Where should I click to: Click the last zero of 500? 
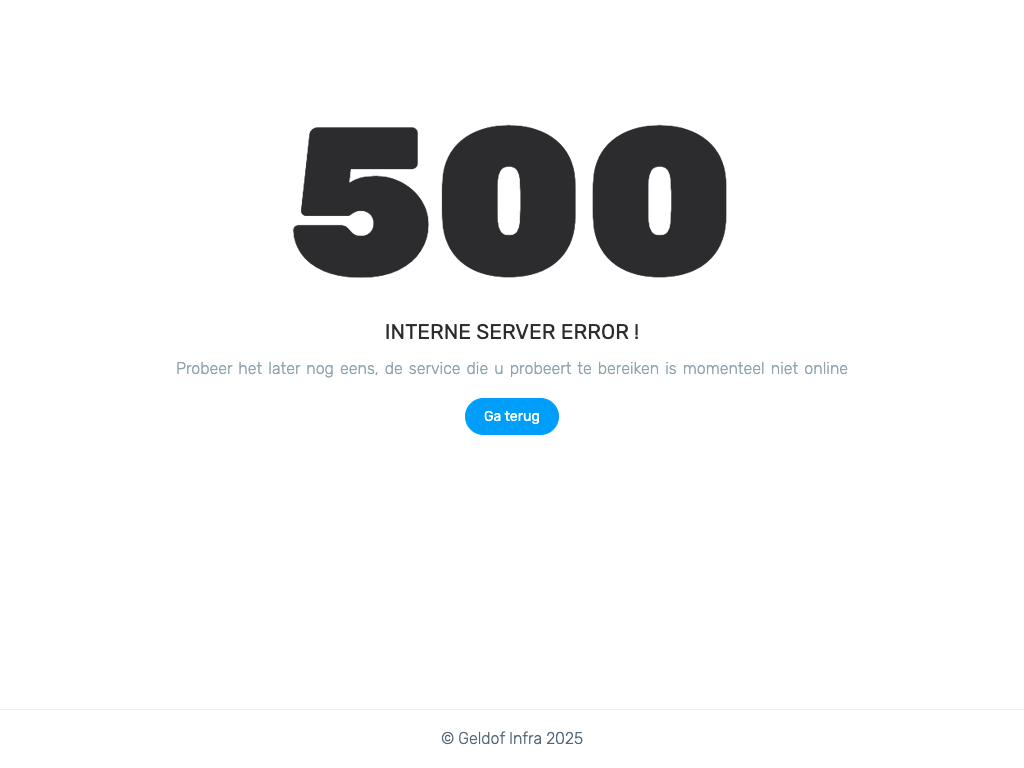(660, 201)
